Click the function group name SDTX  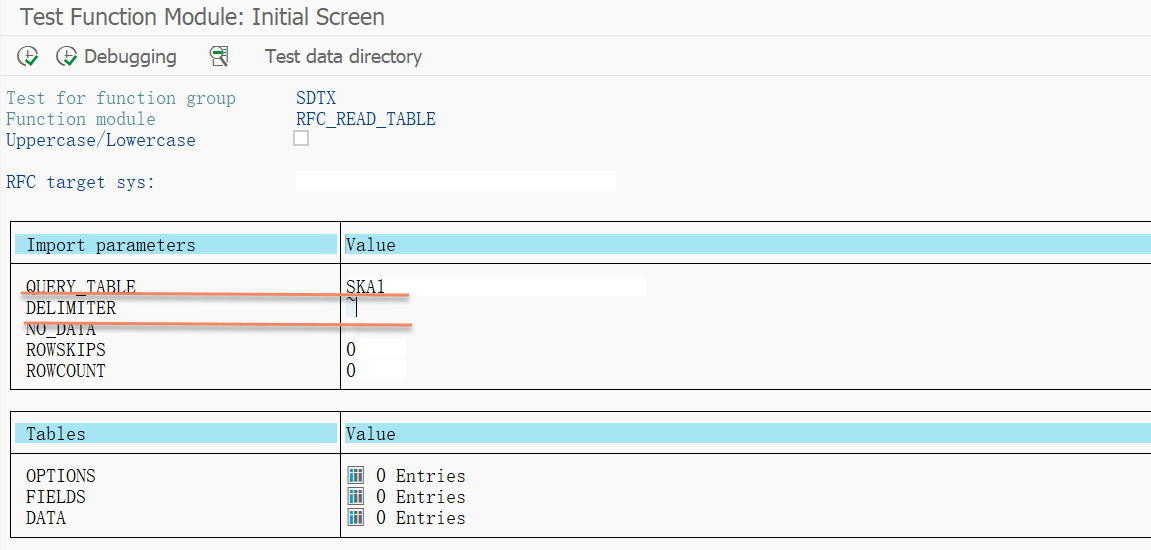coord(316,98)
